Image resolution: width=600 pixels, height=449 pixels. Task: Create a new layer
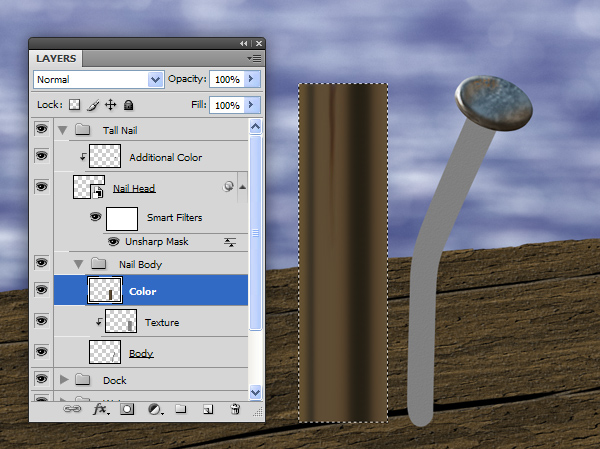click(x=208, y=410)
